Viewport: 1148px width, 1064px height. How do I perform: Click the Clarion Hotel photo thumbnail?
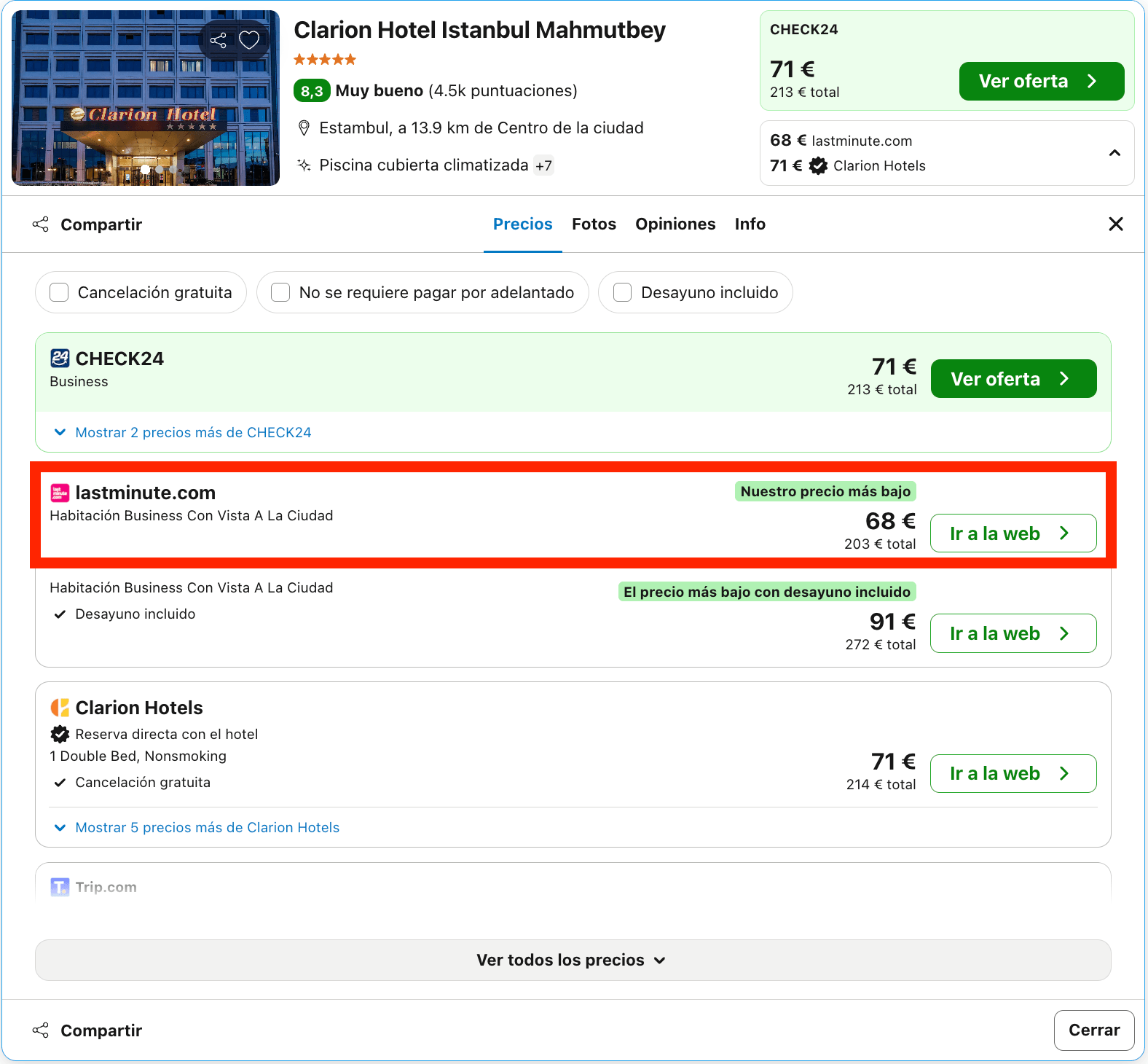click(146, 98)
